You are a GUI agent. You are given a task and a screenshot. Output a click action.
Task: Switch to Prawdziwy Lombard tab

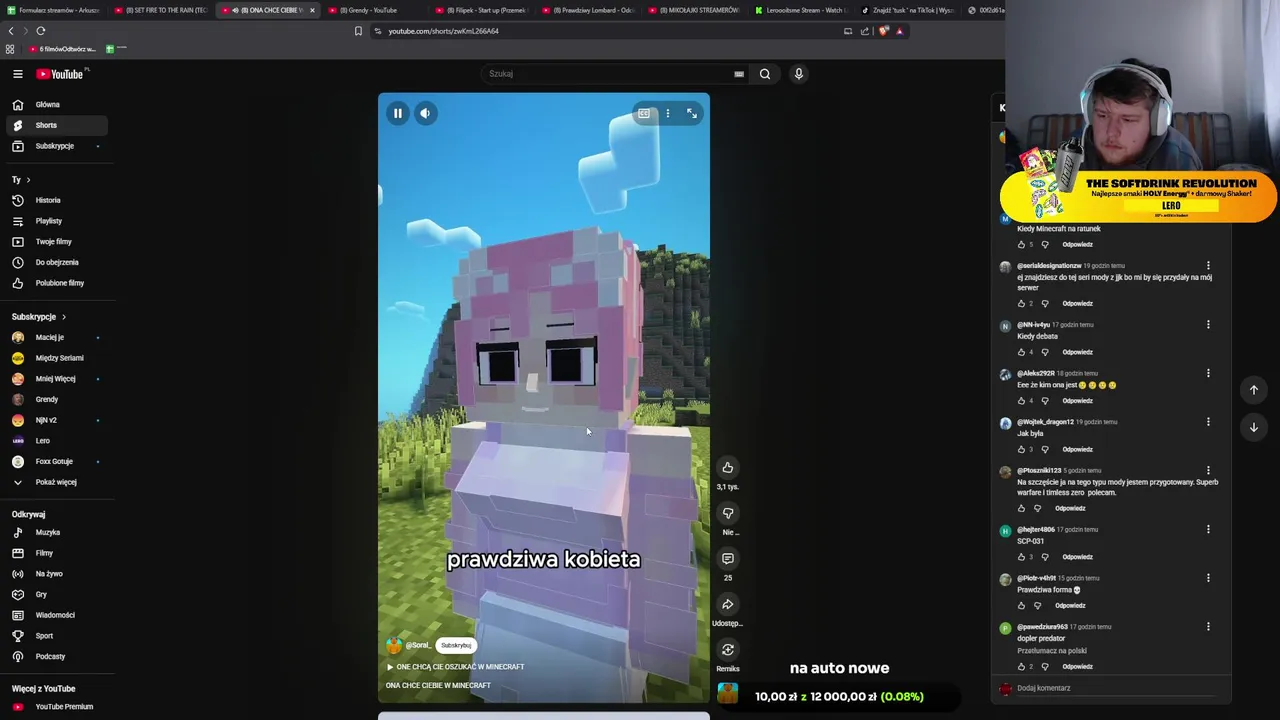590,10
